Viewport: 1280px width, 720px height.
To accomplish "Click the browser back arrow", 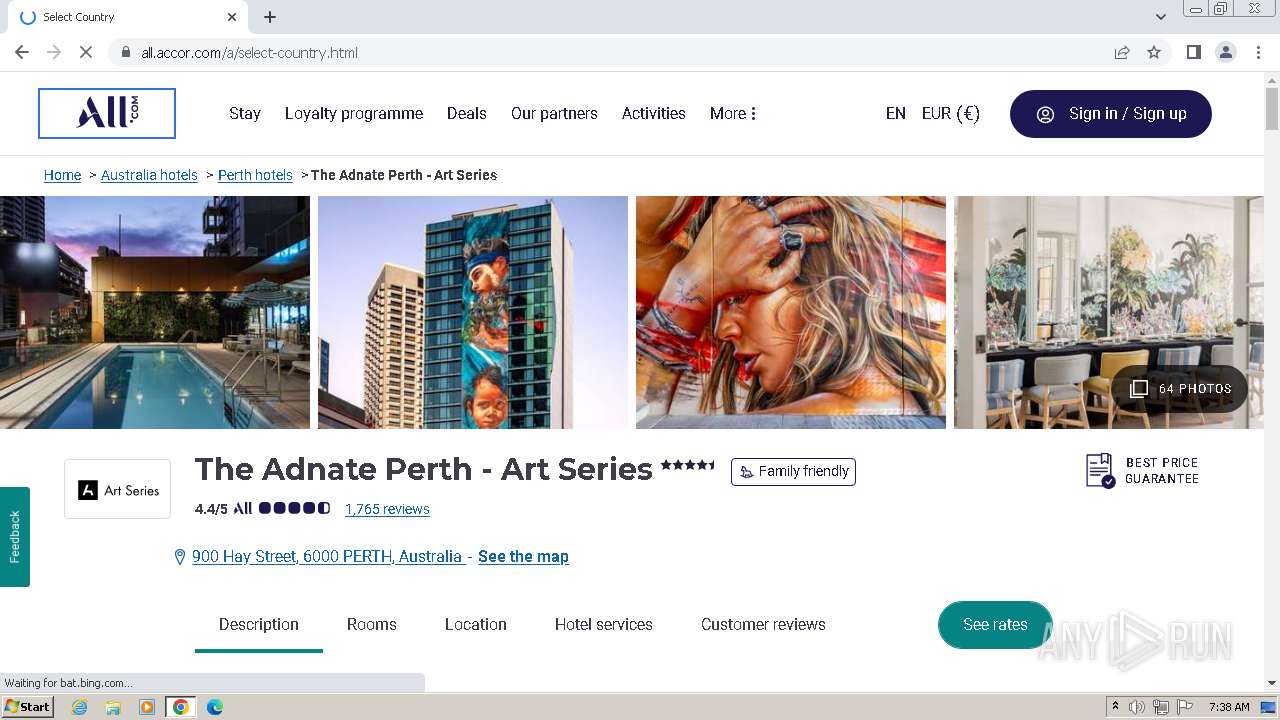I will [x=22, y=52].
